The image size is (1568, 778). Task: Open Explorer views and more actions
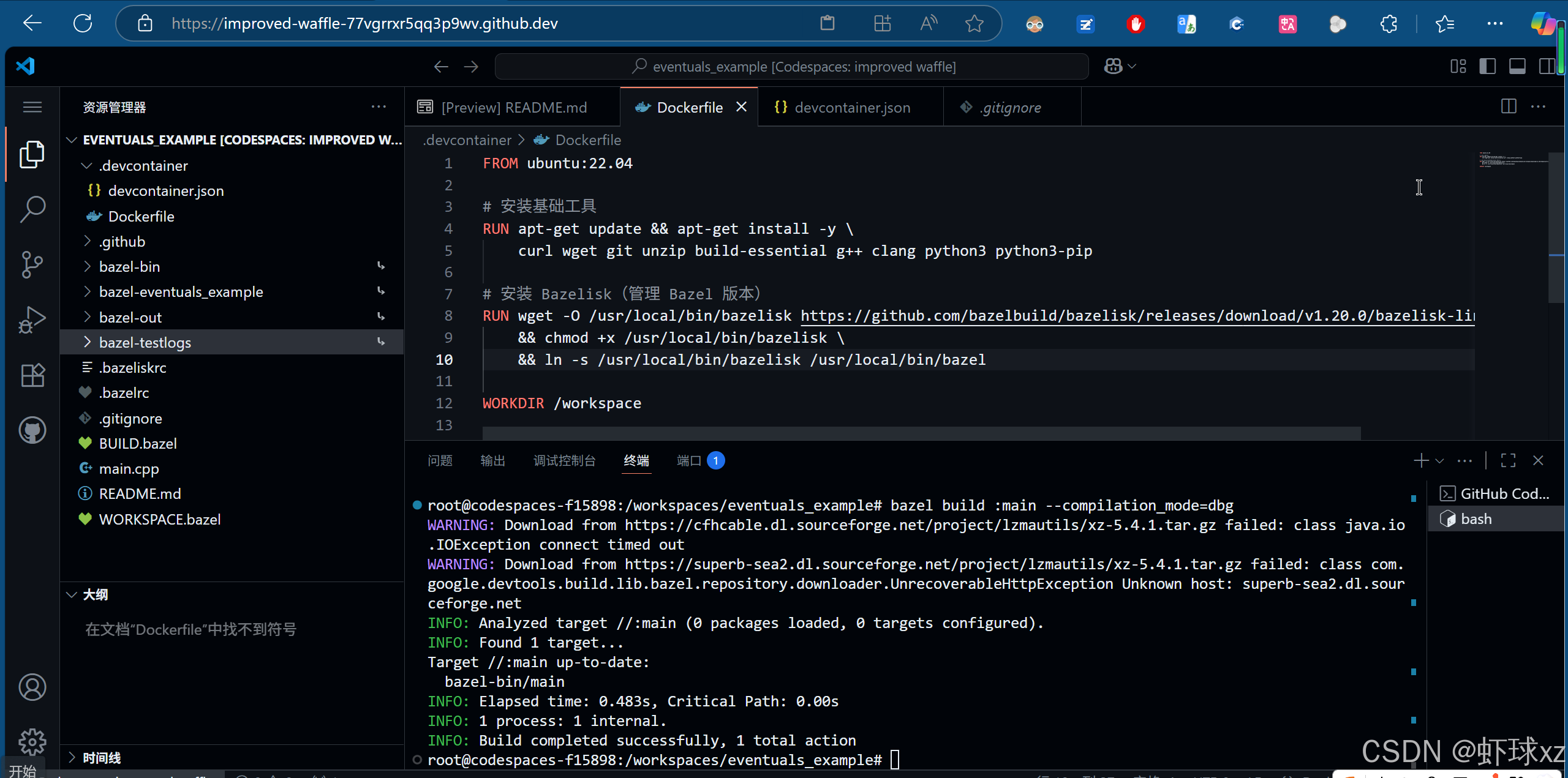coord(379,107)
